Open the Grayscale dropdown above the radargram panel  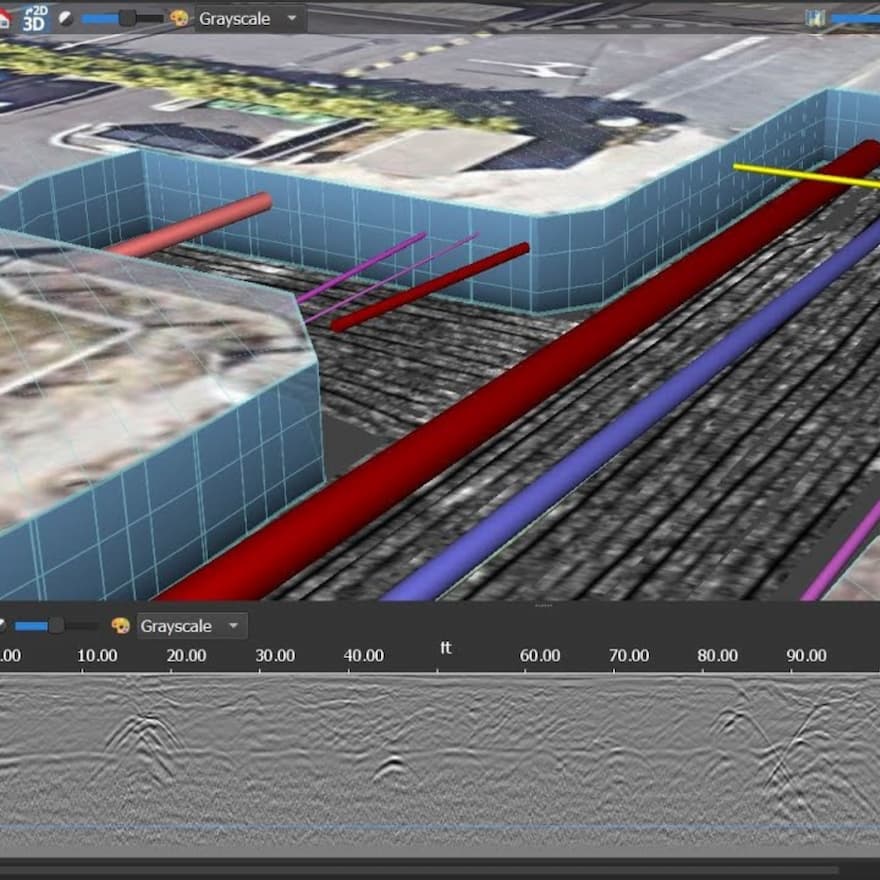point(185,626)
